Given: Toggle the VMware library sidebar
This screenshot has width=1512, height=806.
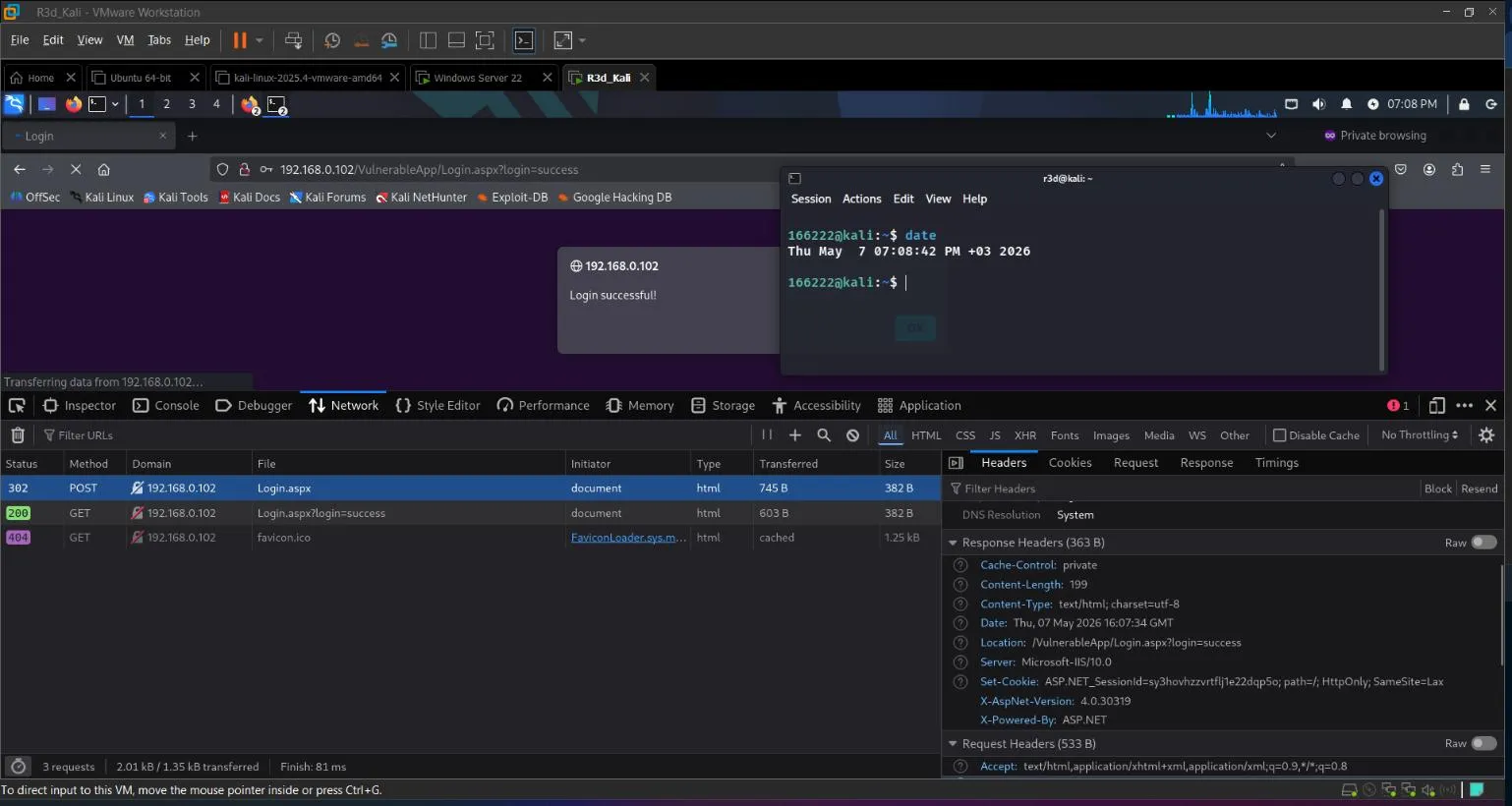Looking at the screenshot, I should tap(428, 40).
